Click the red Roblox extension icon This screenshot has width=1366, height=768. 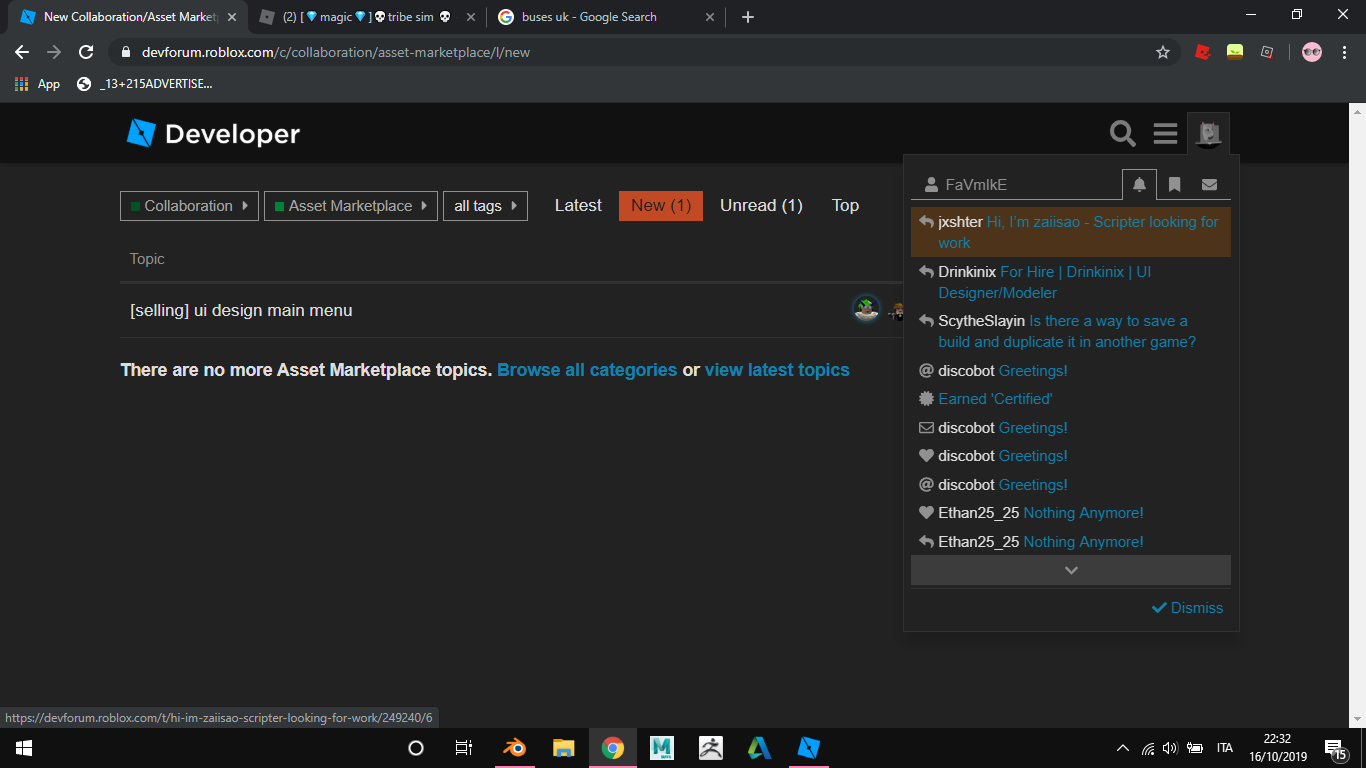1203,52
